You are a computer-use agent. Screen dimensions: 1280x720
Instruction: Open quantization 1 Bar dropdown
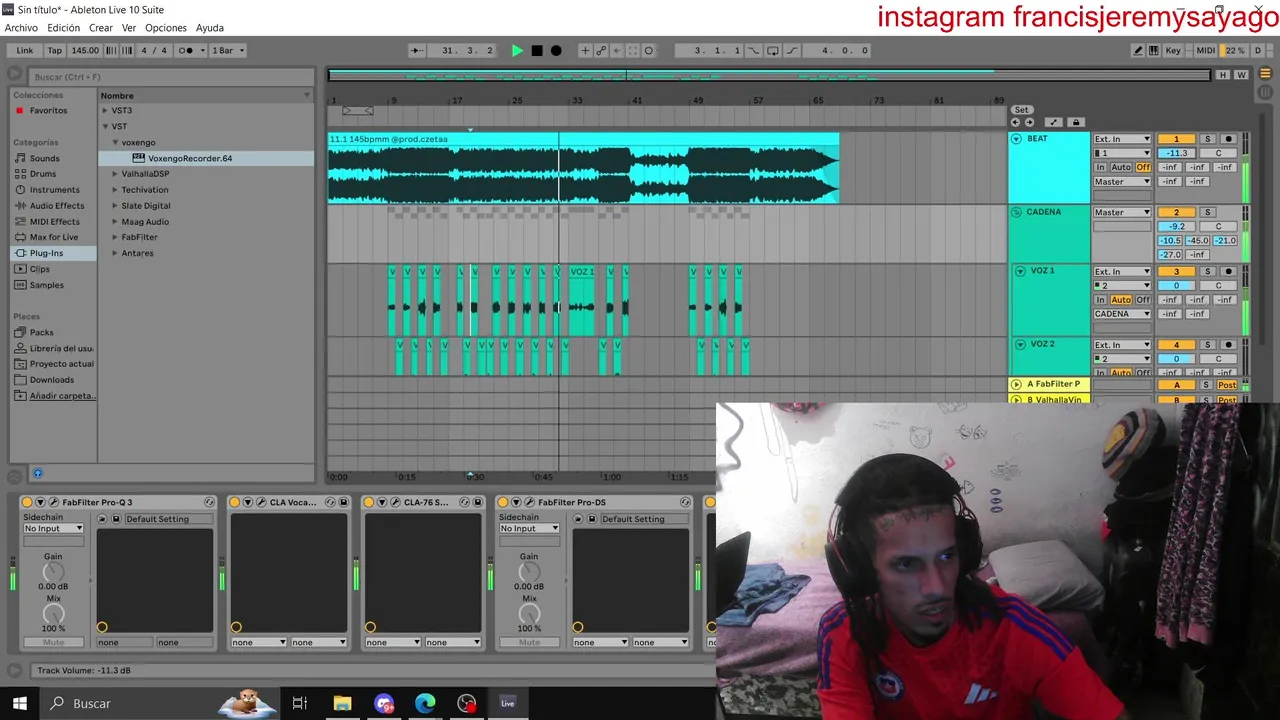pyautogui.click(x=227, y=50)
